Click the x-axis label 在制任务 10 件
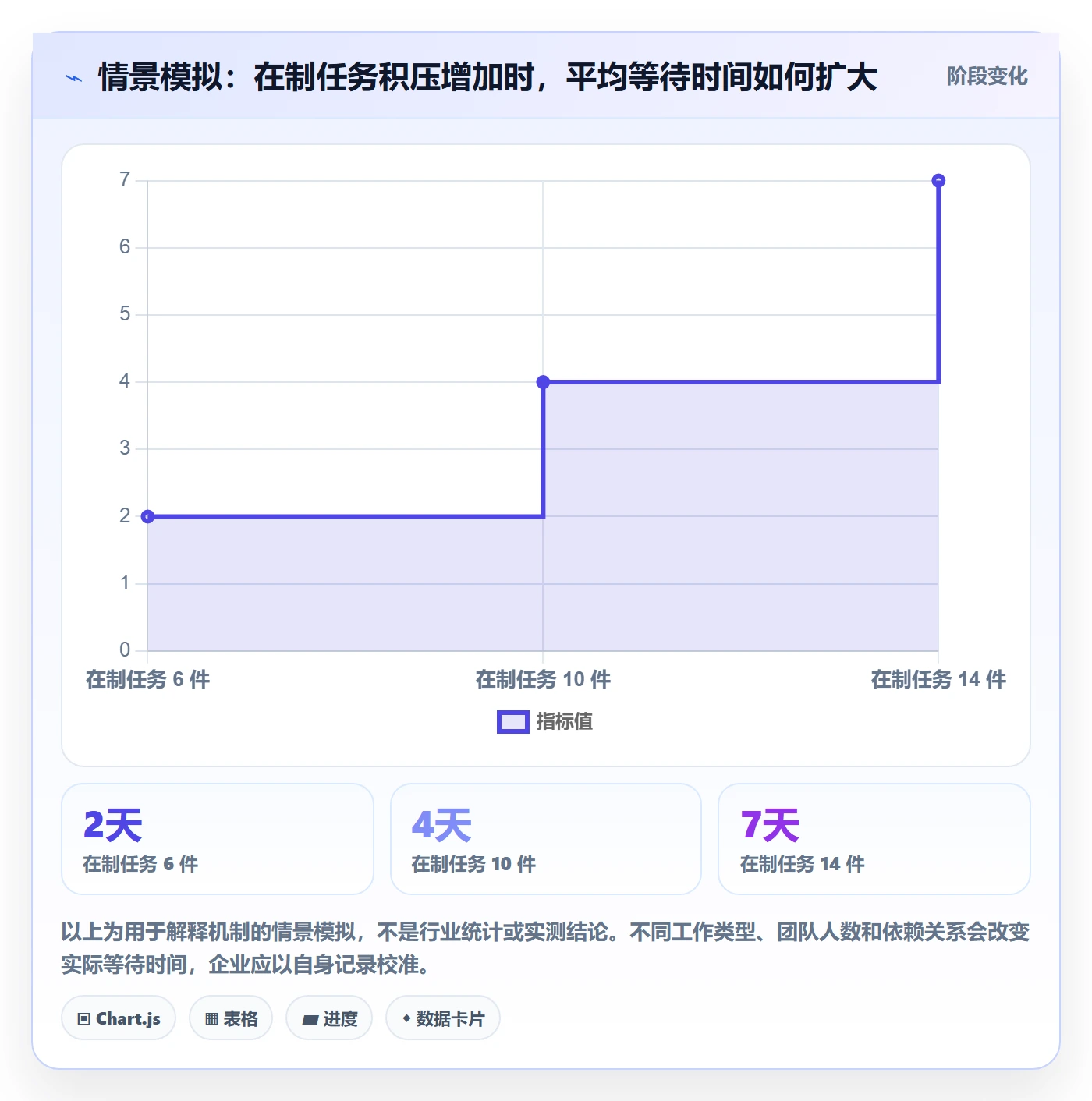Screen dimensions: 1092x1101 tap(543, 680)
